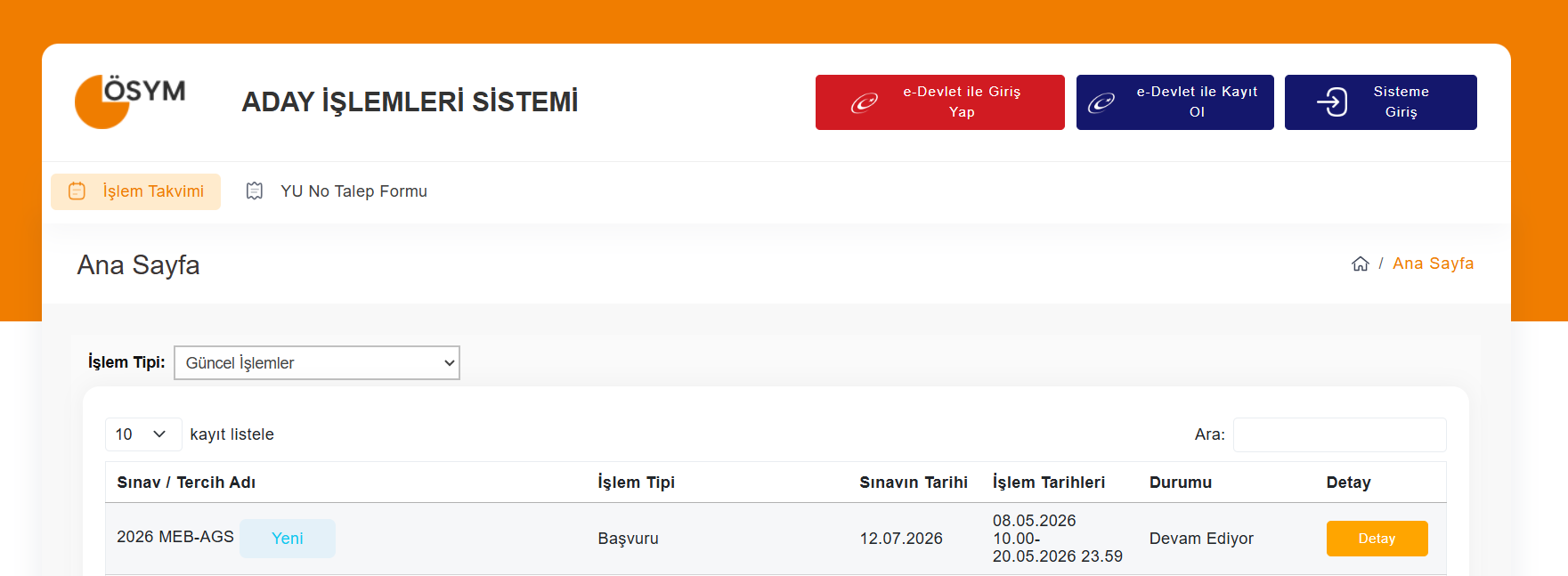The image size is (1568, 576).
Task: Click the home icon in breadcrumb
Action: pyautogui.click(x=1360, y=264)
